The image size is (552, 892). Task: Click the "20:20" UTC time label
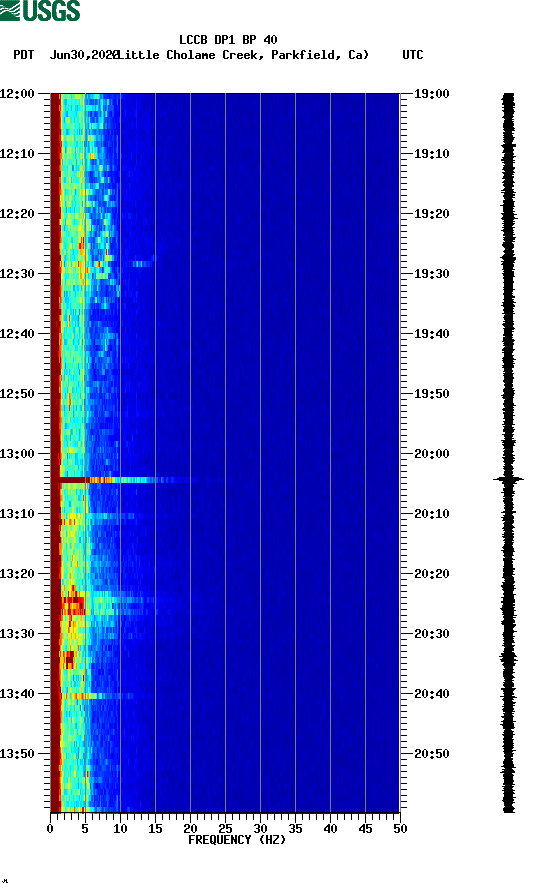431,573
